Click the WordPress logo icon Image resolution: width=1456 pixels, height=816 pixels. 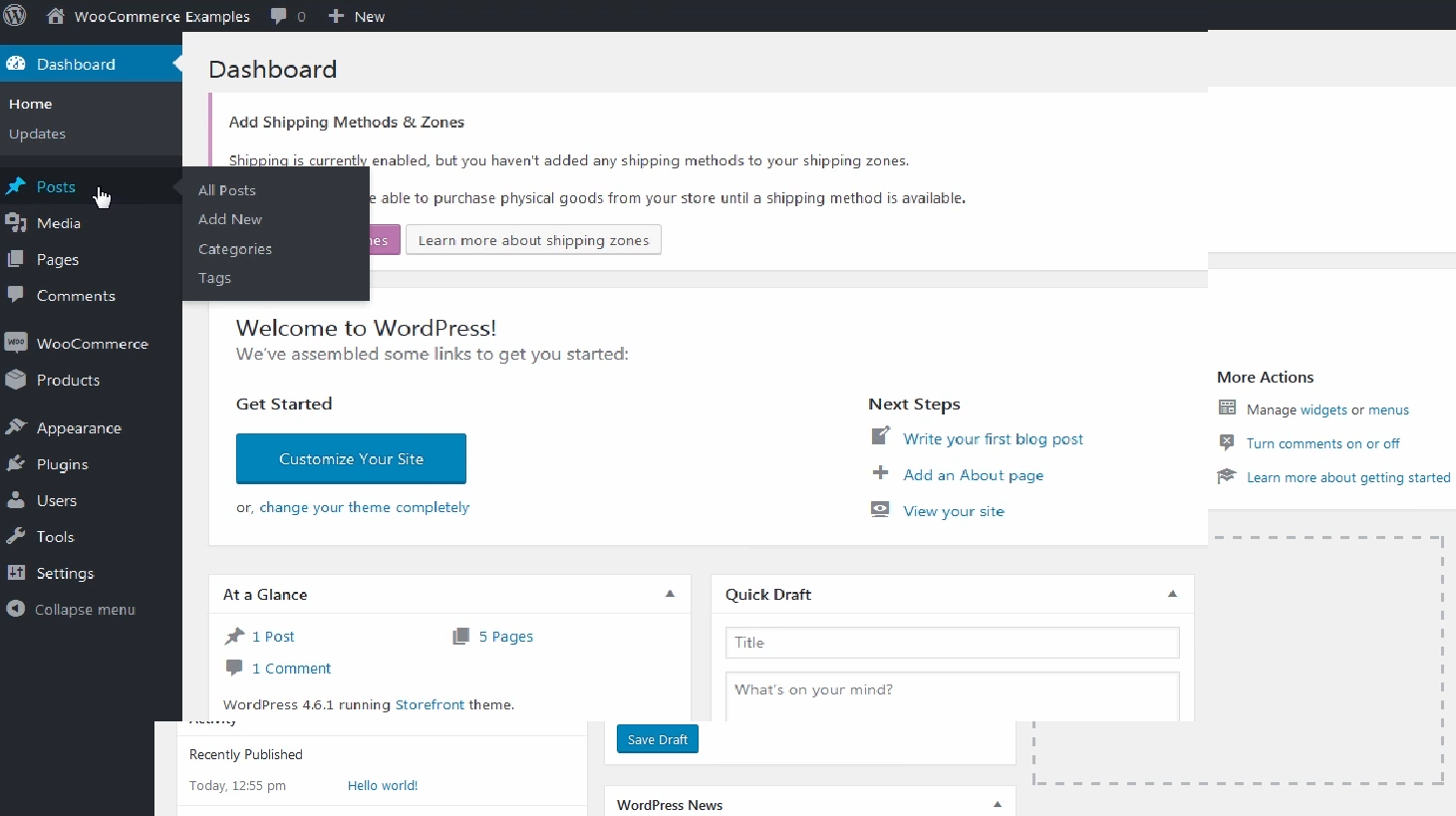click(x=15, y=16)
